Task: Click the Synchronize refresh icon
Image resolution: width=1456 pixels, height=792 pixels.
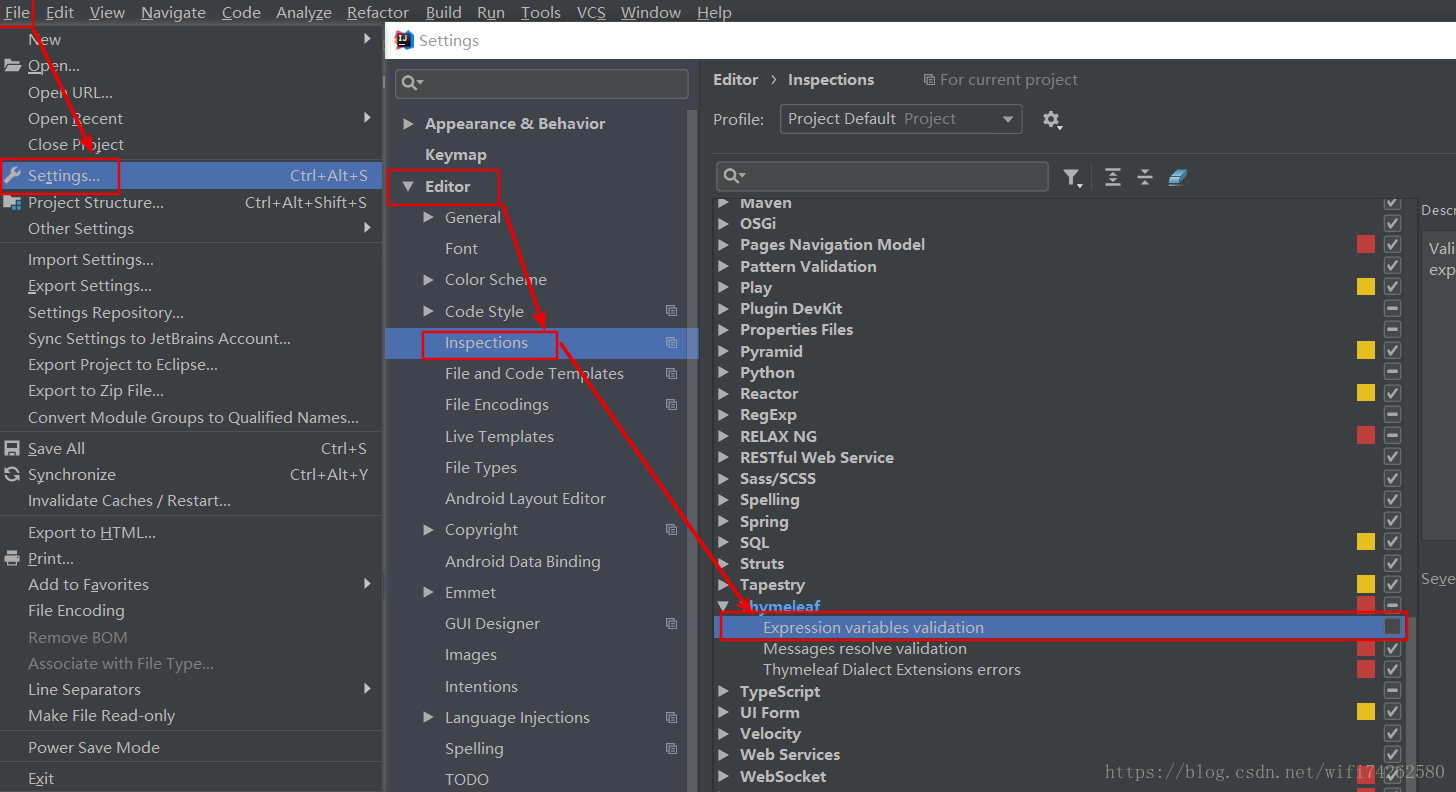Action: (x=12, y=474)
